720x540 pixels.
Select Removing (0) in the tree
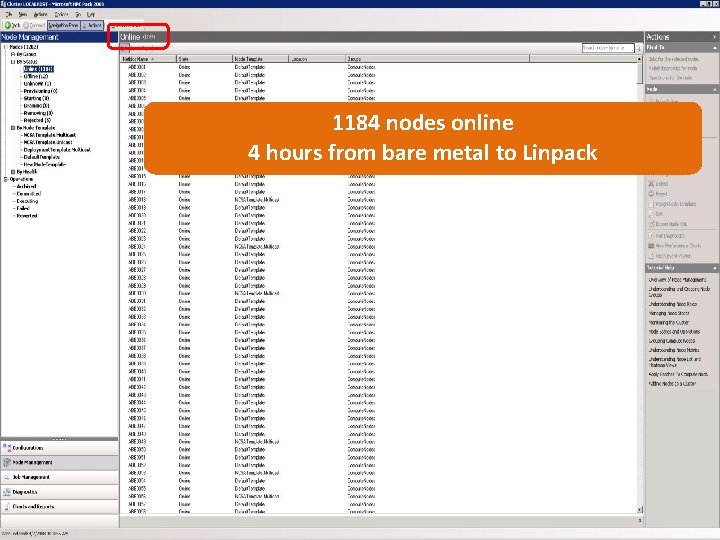(x=38, y=113)
